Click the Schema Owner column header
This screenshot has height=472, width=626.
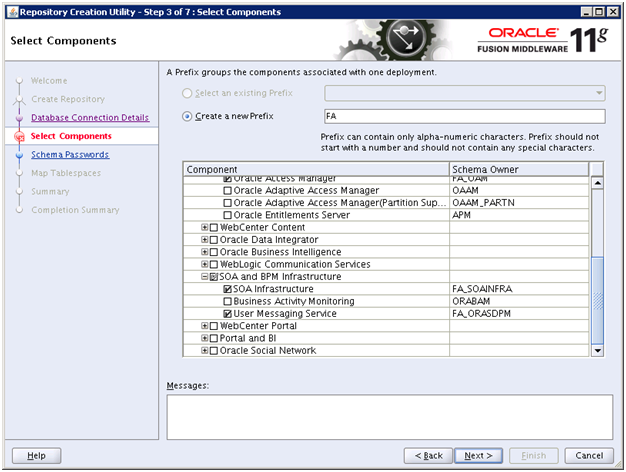tap(519, 170)
